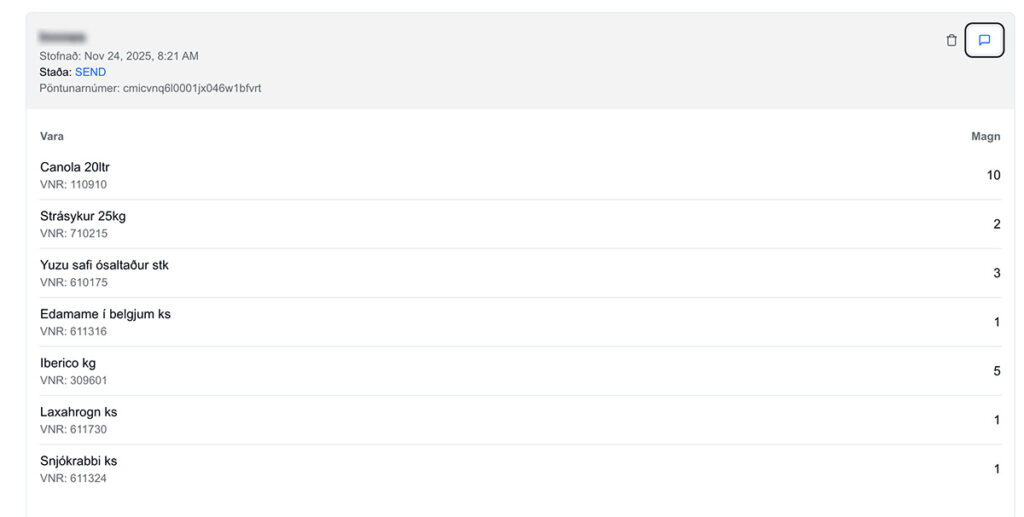
Task: Click the quantity 10 for Canola
Action: pos(993,175)
